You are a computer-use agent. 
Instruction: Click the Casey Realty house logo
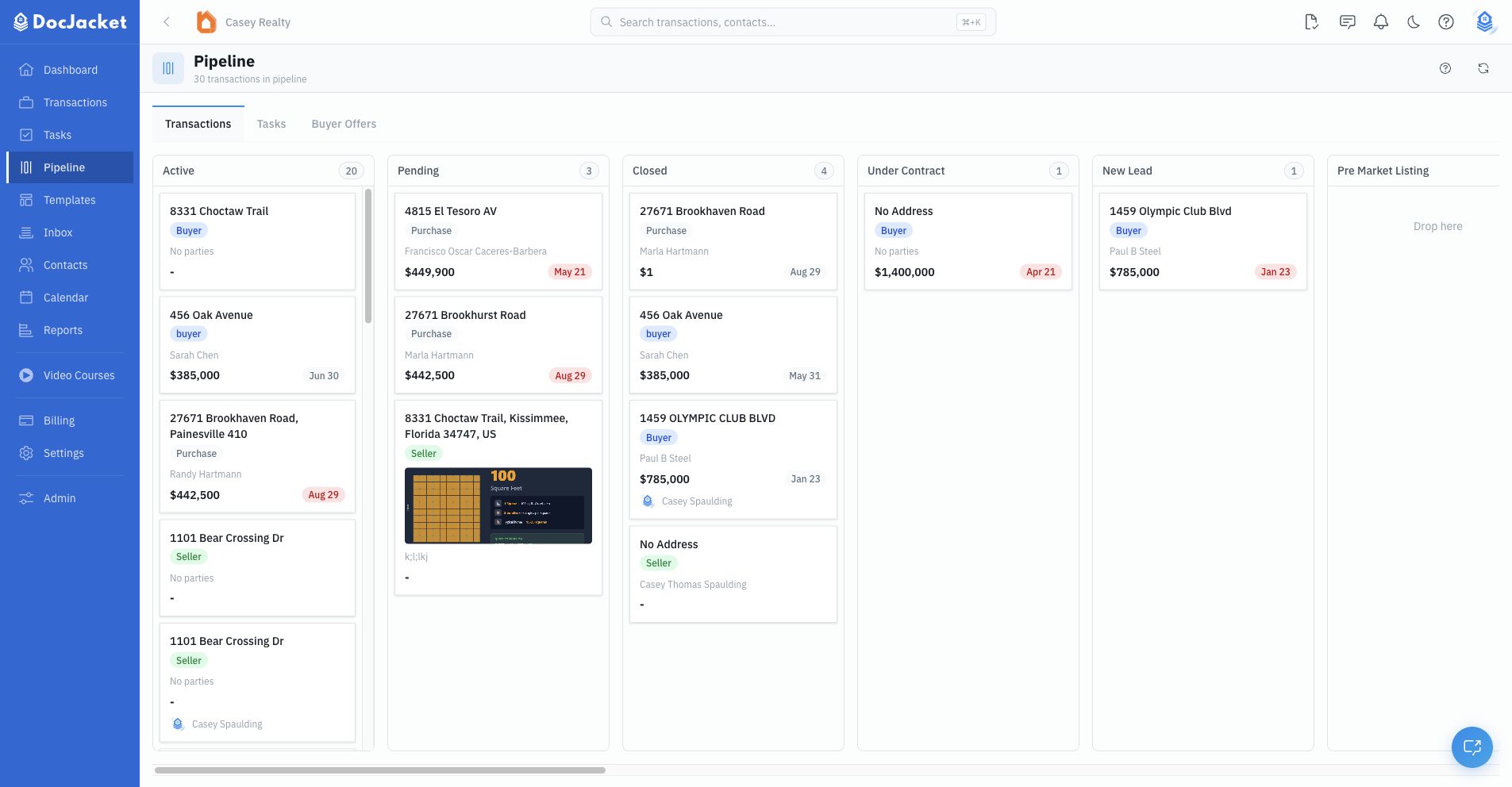[206, 22]
